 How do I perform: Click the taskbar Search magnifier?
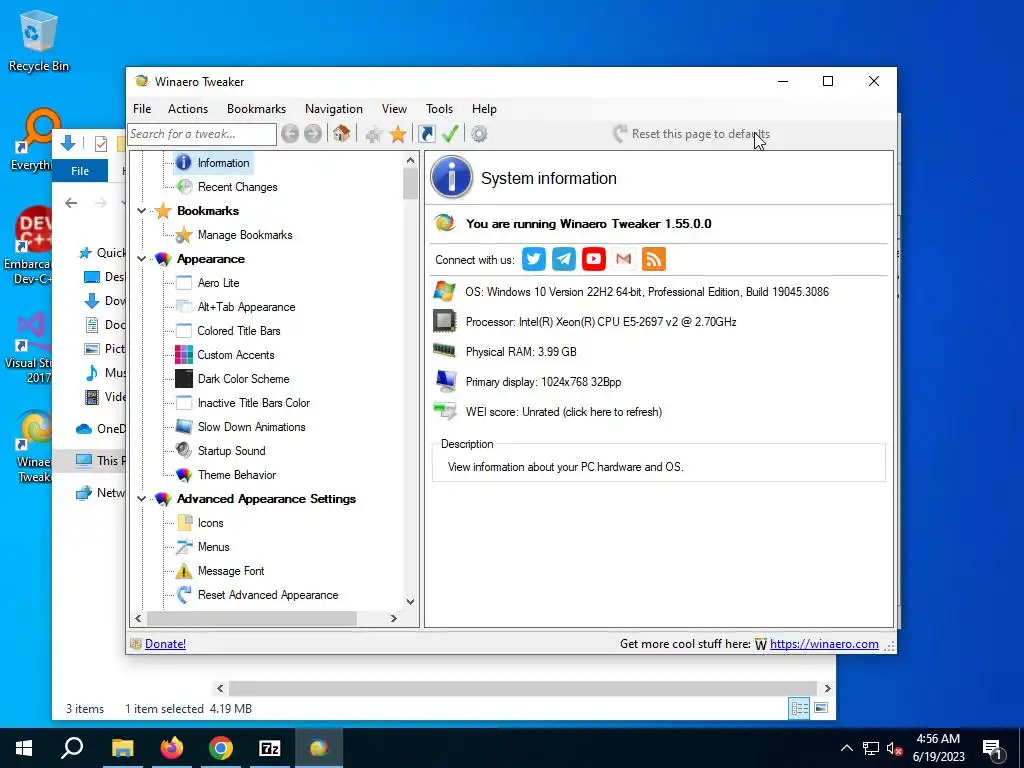coord(72,748)
